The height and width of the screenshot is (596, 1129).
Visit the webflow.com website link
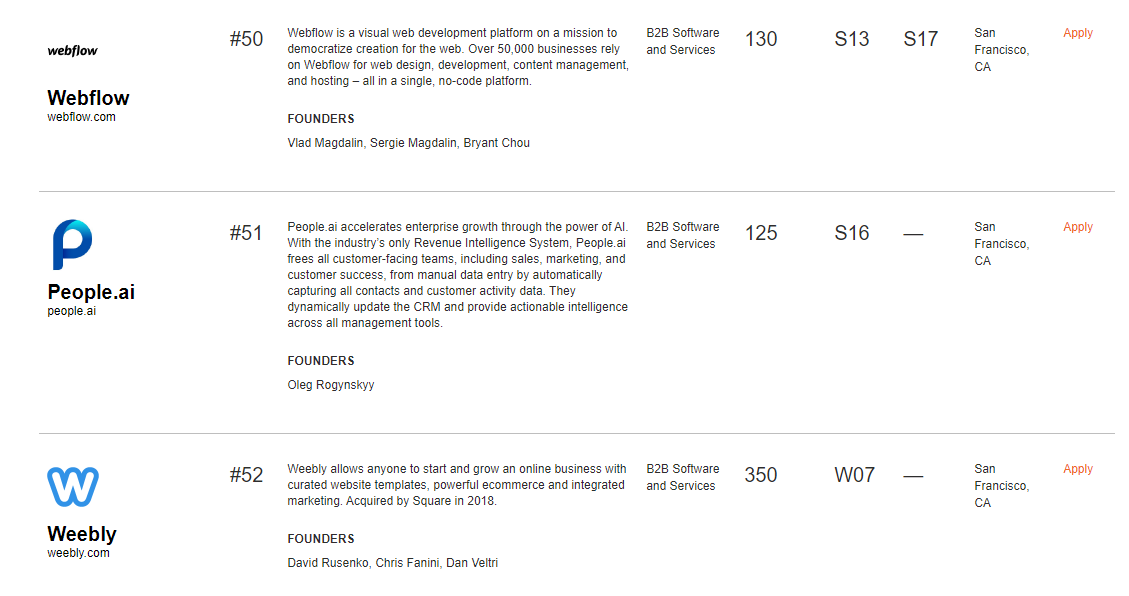click(81, 117)
